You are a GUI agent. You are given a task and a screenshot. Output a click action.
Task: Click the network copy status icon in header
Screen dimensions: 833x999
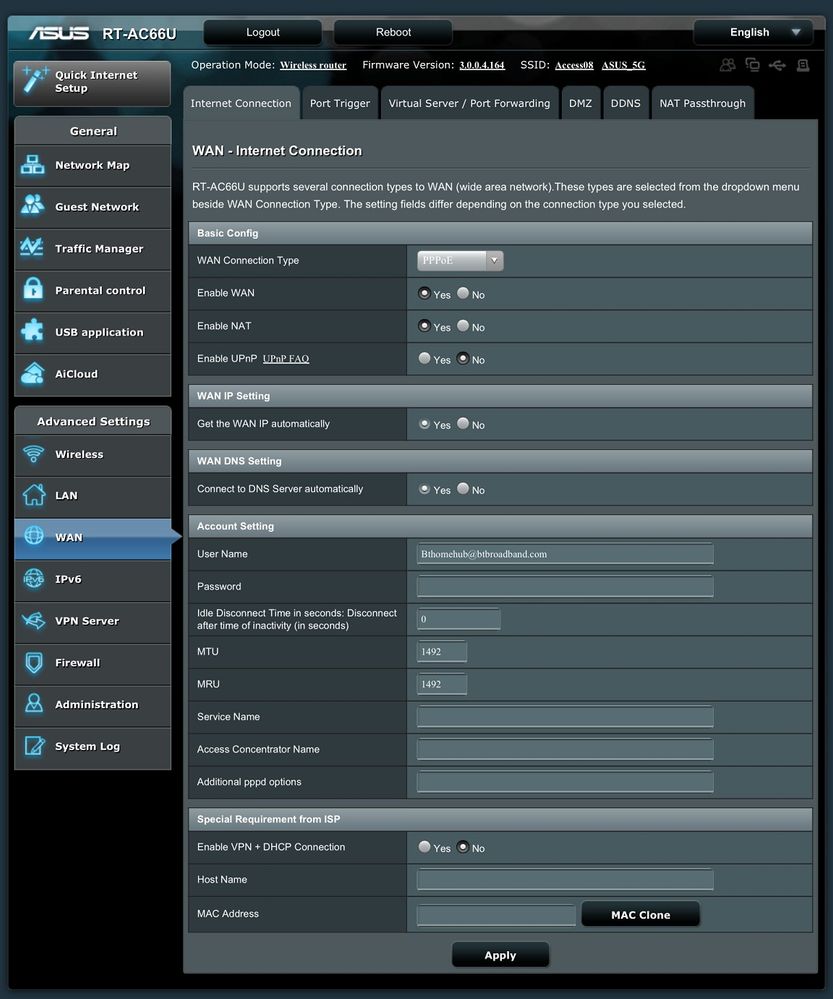[x=753, y=65]
